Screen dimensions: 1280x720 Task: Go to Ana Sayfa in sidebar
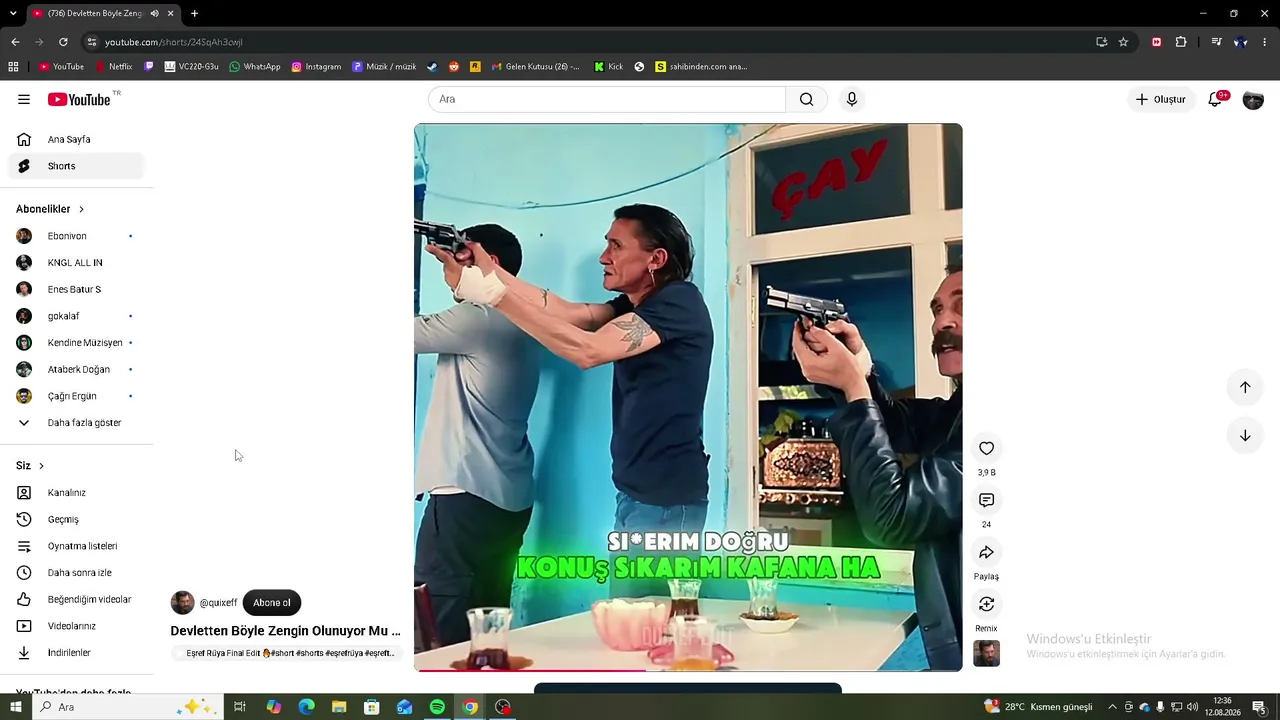76,139
